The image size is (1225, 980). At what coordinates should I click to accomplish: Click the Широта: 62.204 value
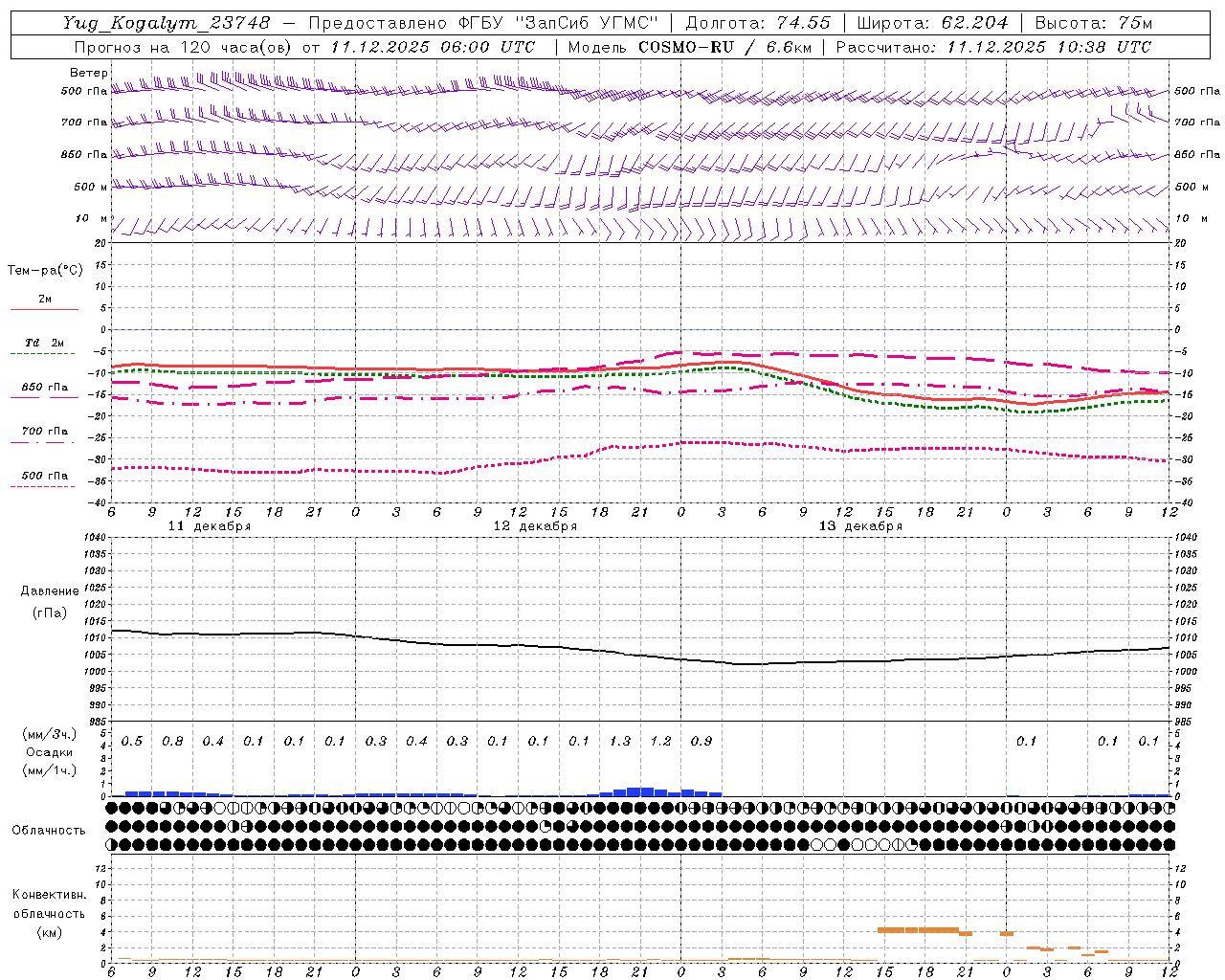tap(932, 23)
